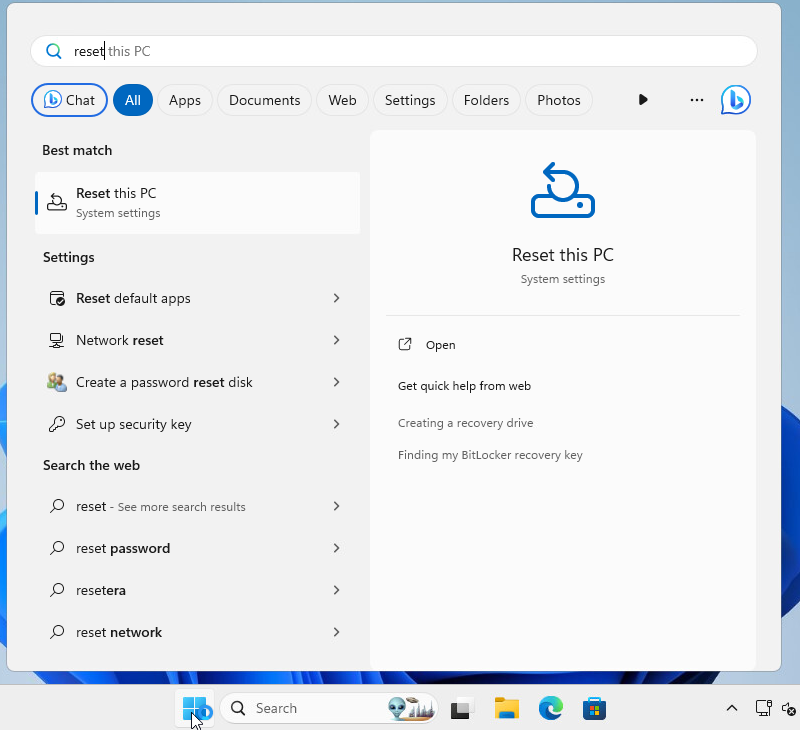Click the more options ellipsis icon
The width and height of the screenshot is (800, 730).
696,100
